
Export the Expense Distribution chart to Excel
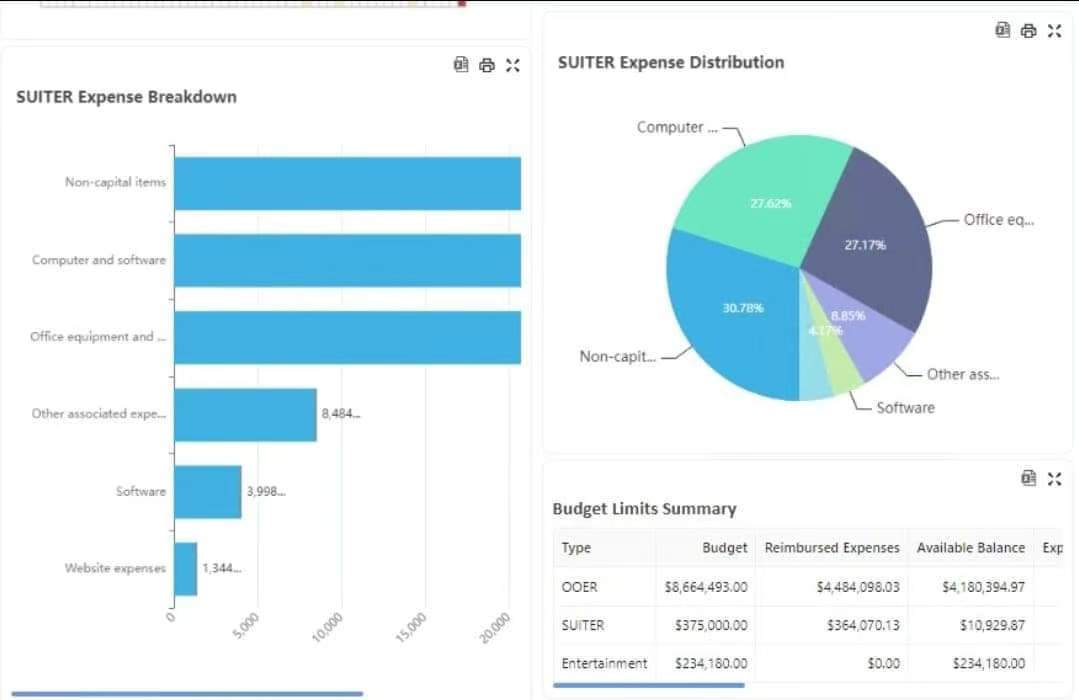click(x=1002, y=30)
